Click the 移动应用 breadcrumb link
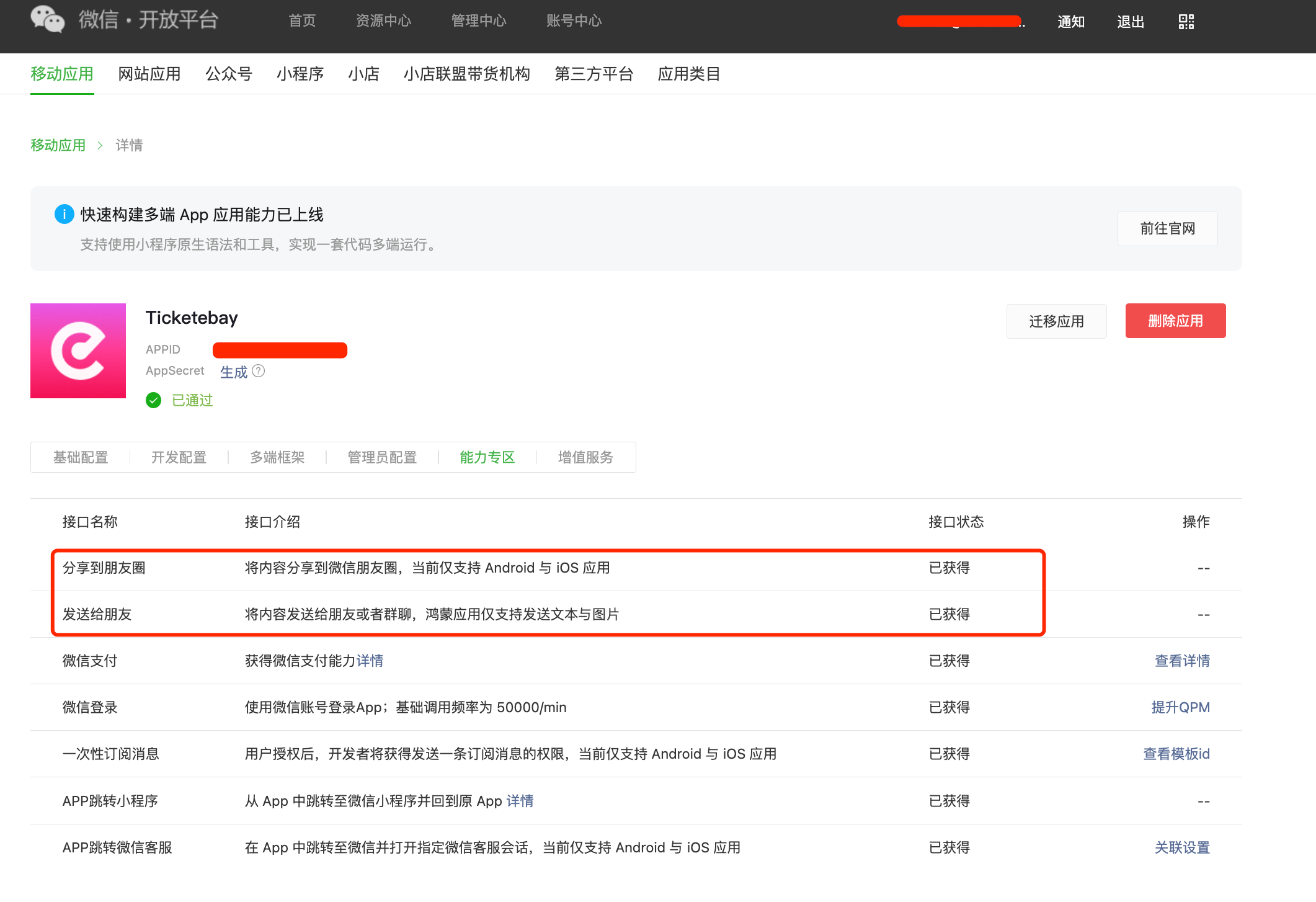 click(58, 145)
